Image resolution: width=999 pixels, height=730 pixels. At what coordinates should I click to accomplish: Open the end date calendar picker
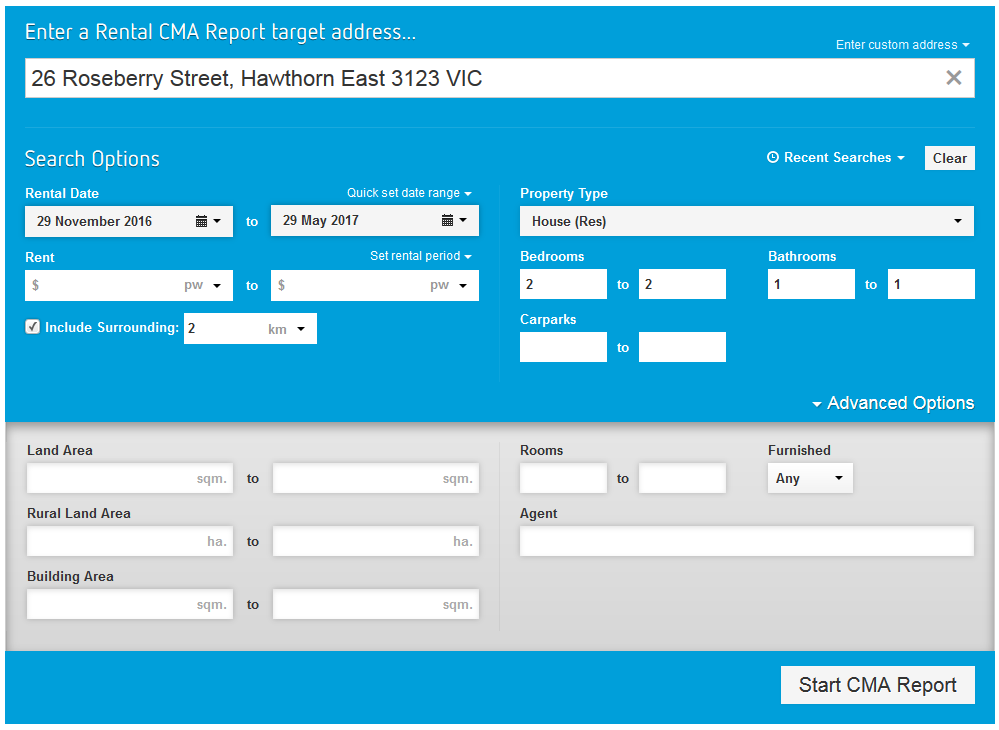454,221
